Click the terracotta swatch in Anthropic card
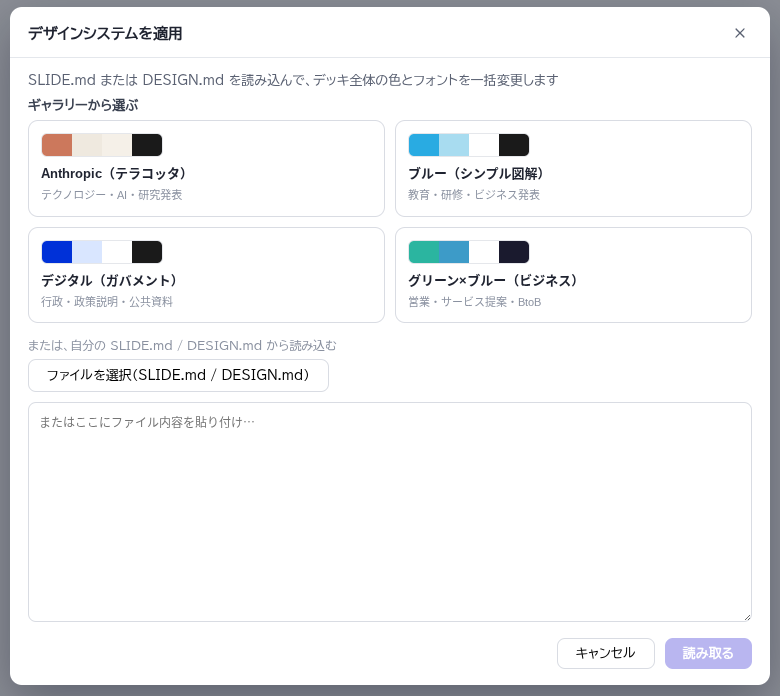The height and width of the screenshot is (696, 780). coord(57,145)
